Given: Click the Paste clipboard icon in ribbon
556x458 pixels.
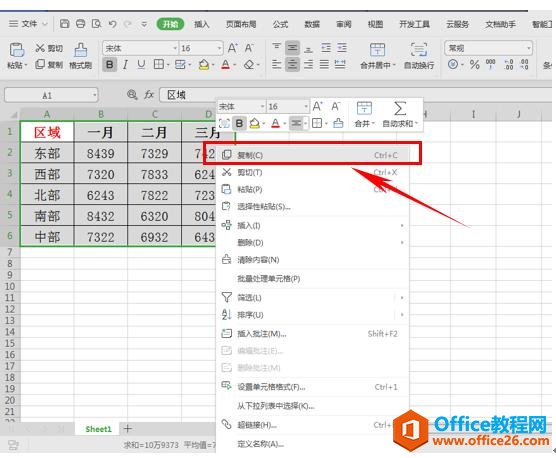Looking at the screenshot, I should 16,50.
